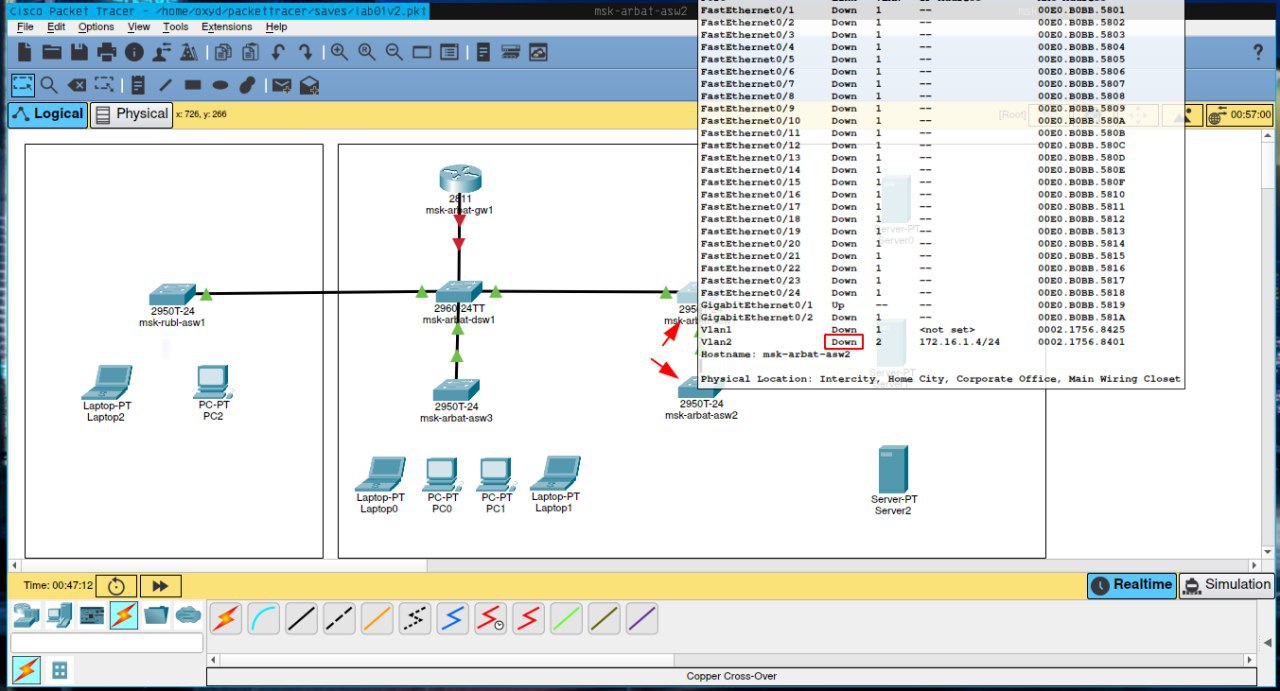Viewport: 1280px width, 691px height.
Task: Switch to Logical workspace view
Action: [x=48, y=114]
